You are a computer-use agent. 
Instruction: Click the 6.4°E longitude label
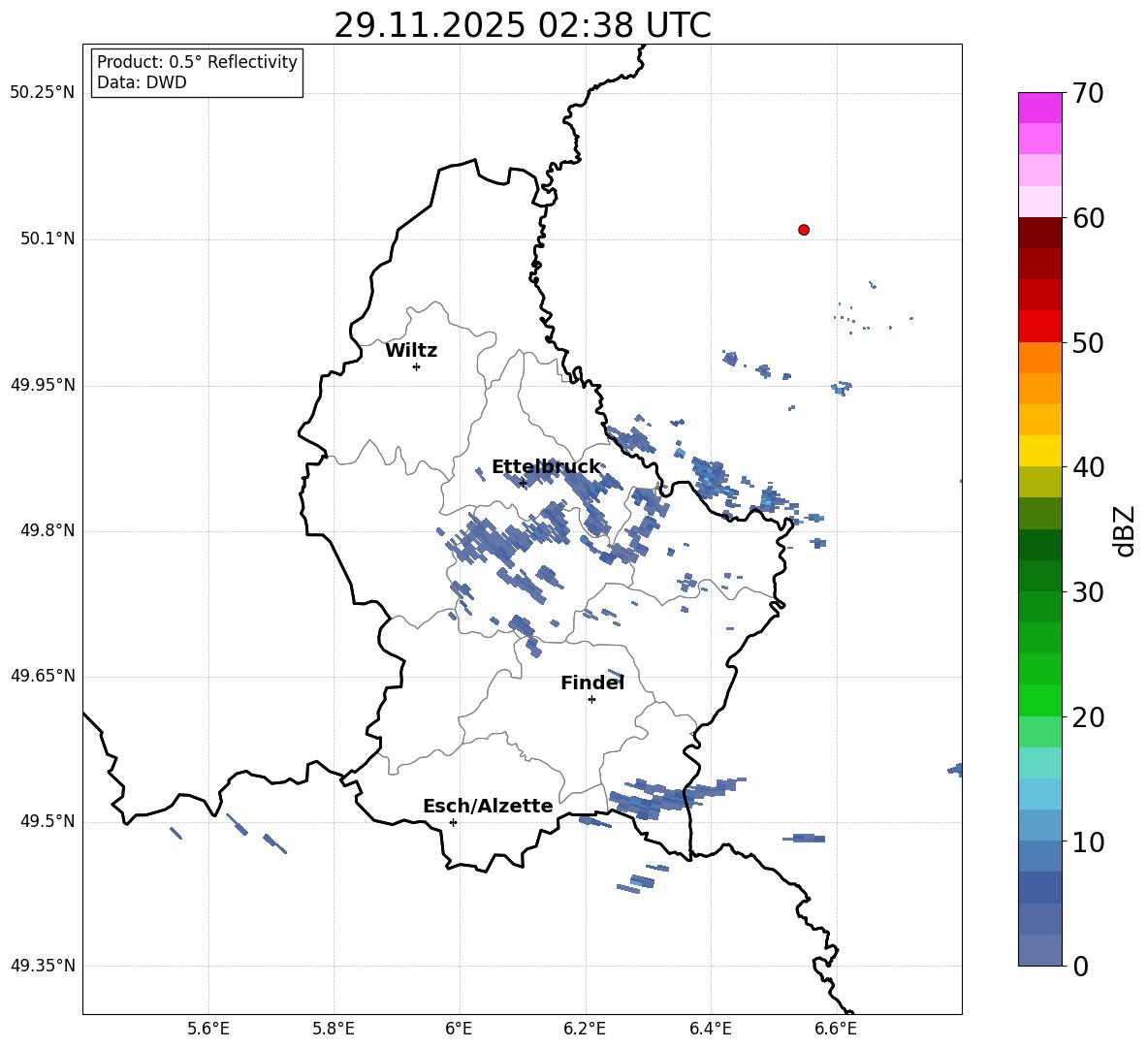click(710, 1029)
